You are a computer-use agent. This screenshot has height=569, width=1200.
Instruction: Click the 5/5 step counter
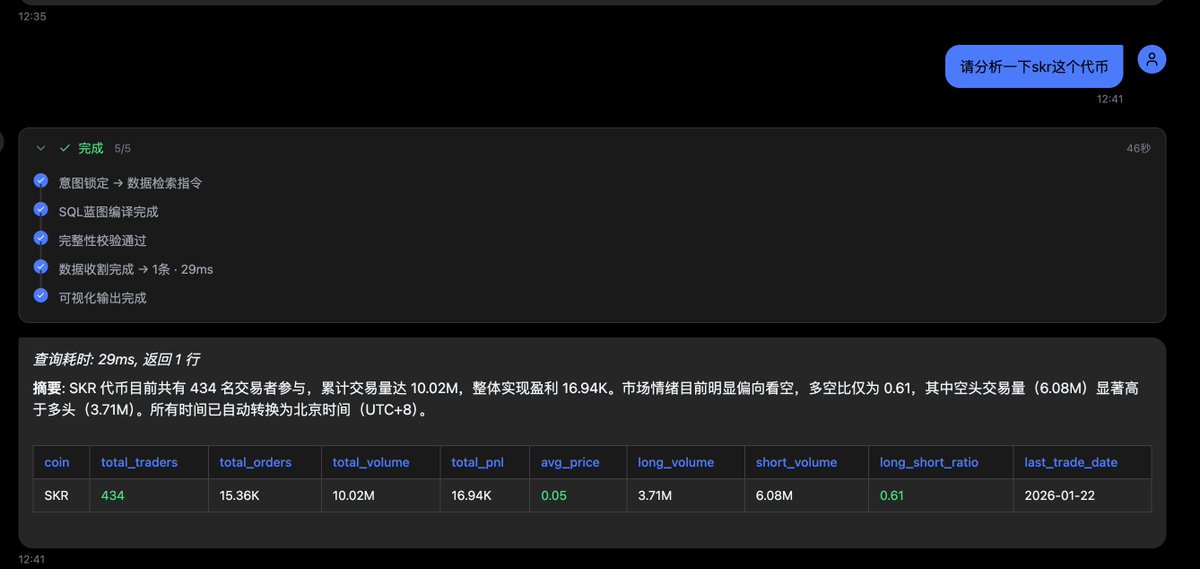(122, 148)
